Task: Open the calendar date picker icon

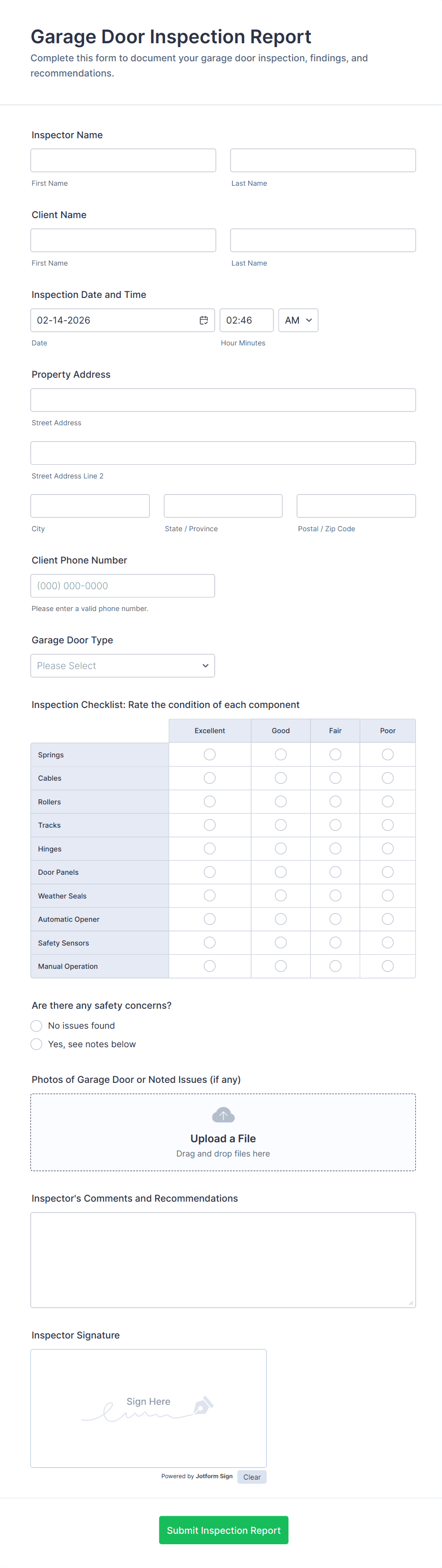Action: coord(203,320)
